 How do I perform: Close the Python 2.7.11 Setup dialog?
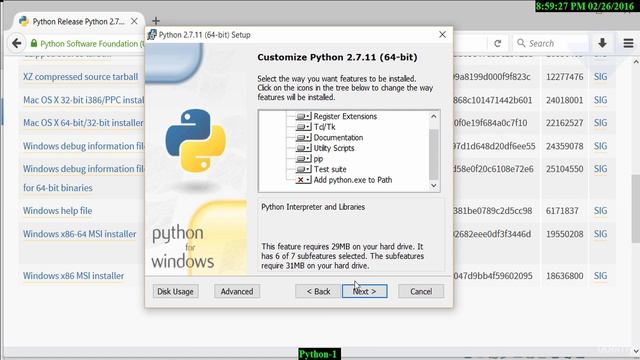pos(442,35)
